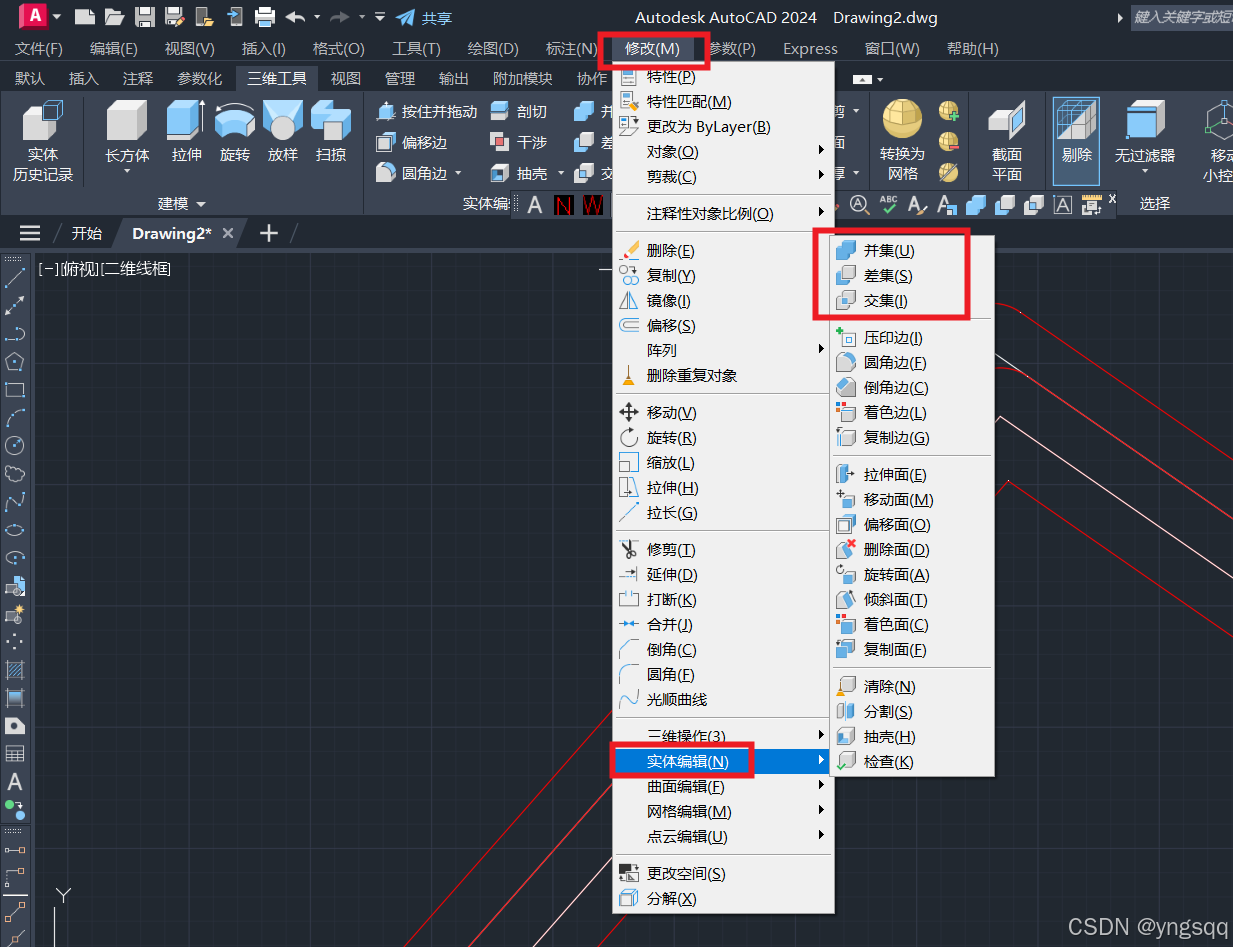
Task: Choose Erase (删除) in Modify menu
Action: 723,251
